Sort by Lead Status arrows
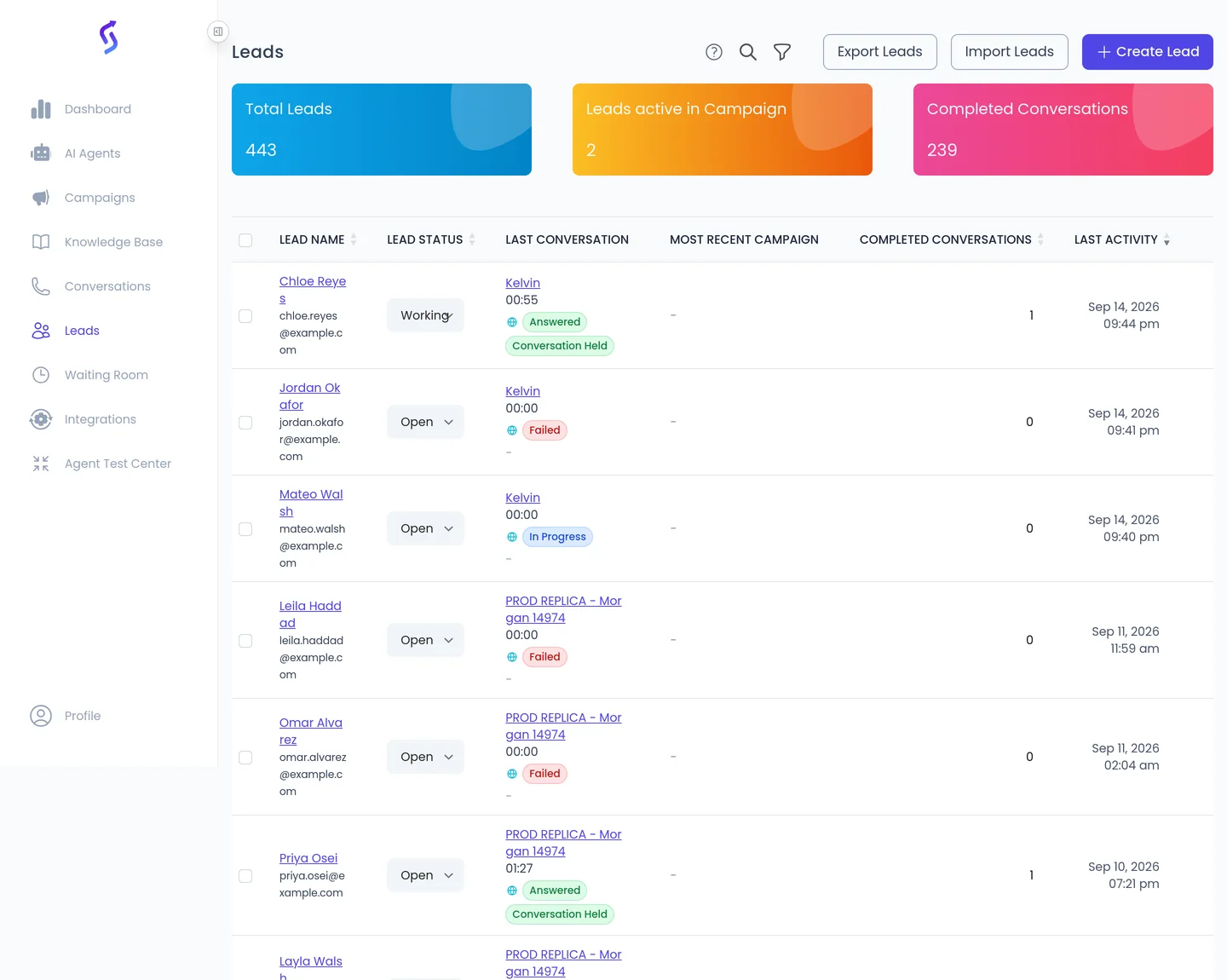The image size is (1227, 980). click(472, 239)
